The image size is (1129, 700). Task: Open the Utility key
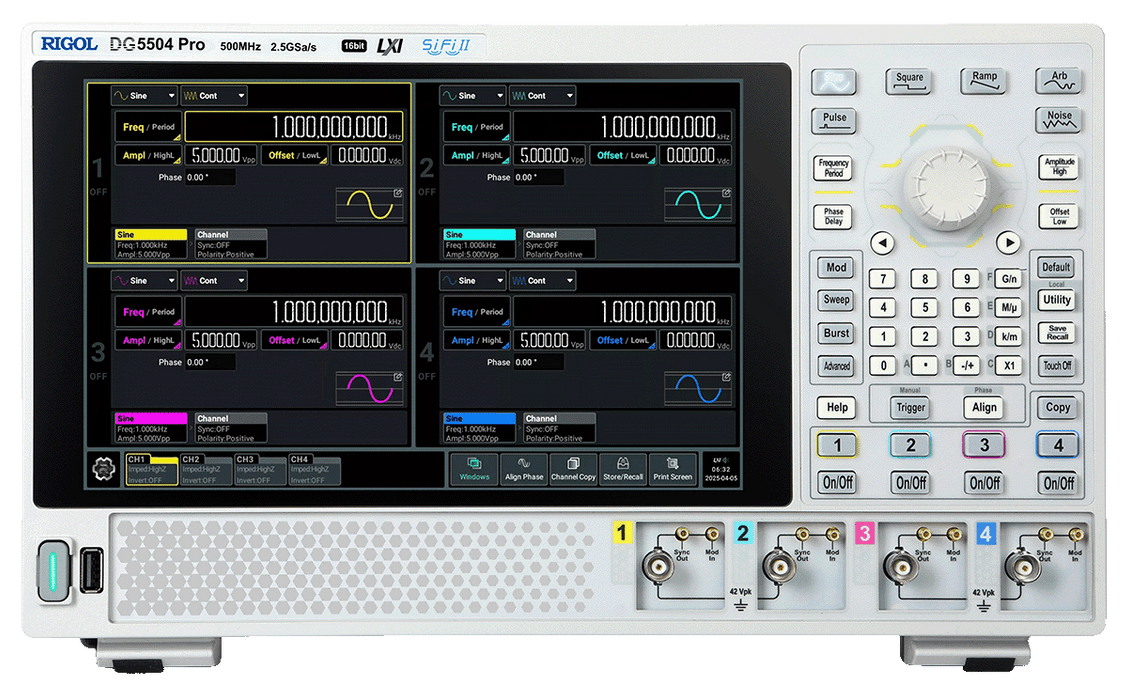[x=1056, y=300]
